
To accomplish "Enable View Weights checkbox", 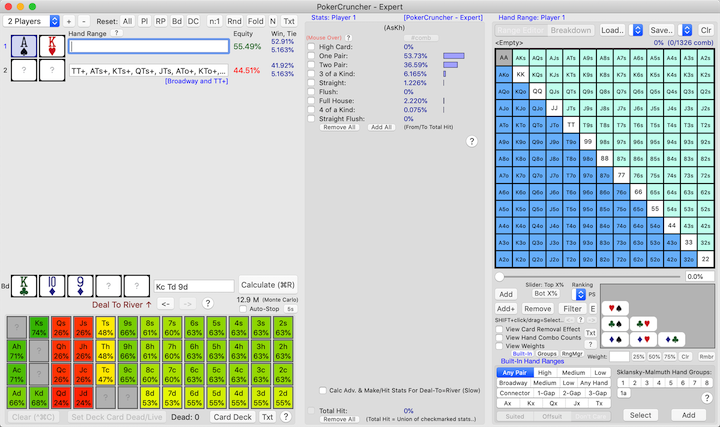I will pyautogui.click(x=499, y=346).
